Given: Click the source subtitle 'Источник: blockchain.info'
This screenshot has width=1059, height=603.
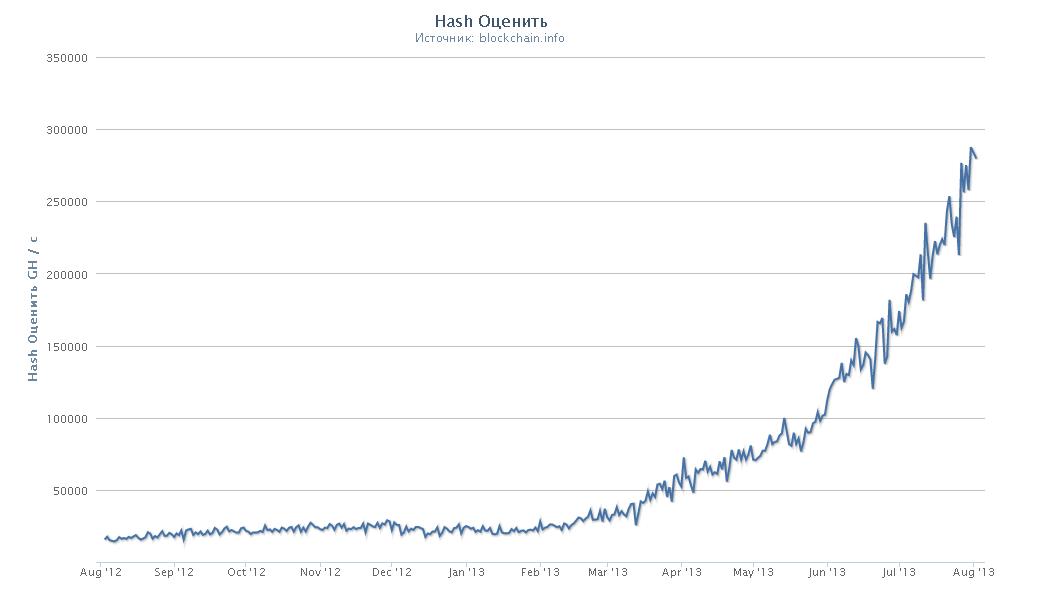Looking at the screenshot, I should 490,38.
